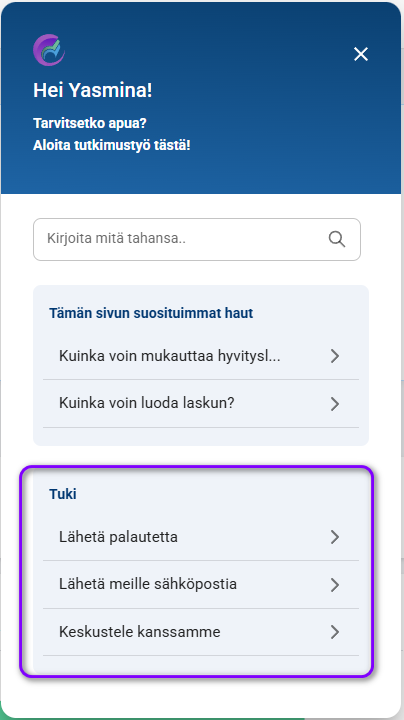Select 'Lähetä palautetta' support option
This screenshot has width=404, height=720.
(x=201, y=537)
